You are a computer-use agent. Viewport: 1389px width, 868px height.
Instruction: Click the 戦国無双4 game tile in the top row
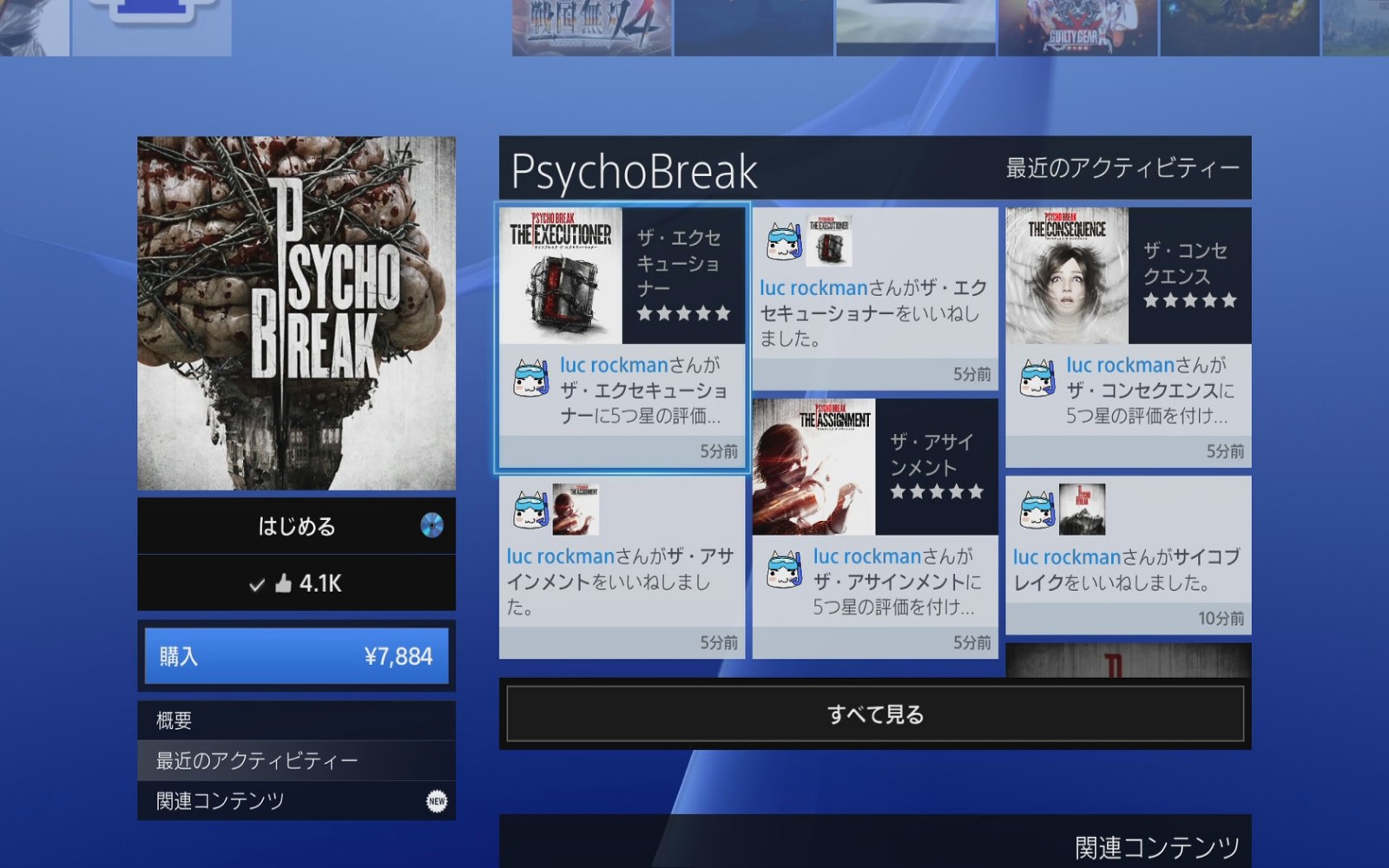592,28
